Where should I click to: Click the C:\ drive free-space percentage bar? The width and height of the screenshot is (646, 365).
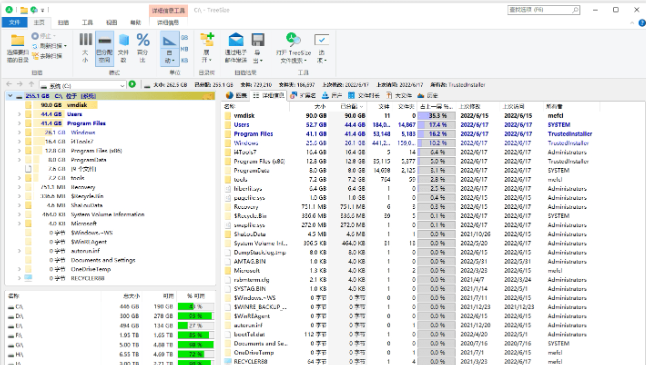click(196, 307)
